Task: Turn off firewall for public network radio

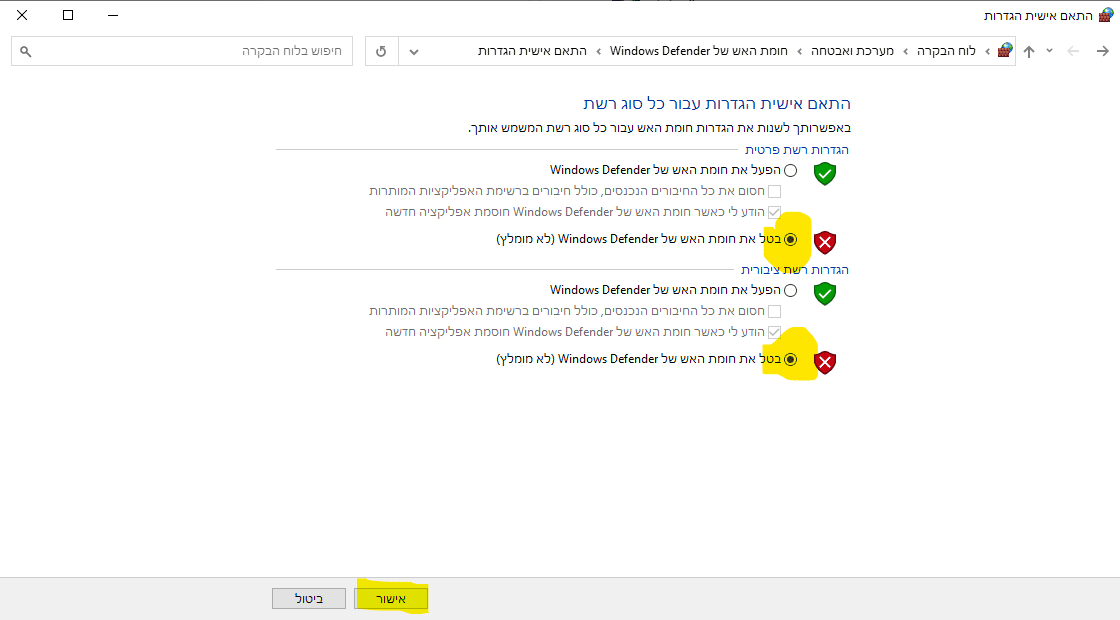Action: [790, 359]
